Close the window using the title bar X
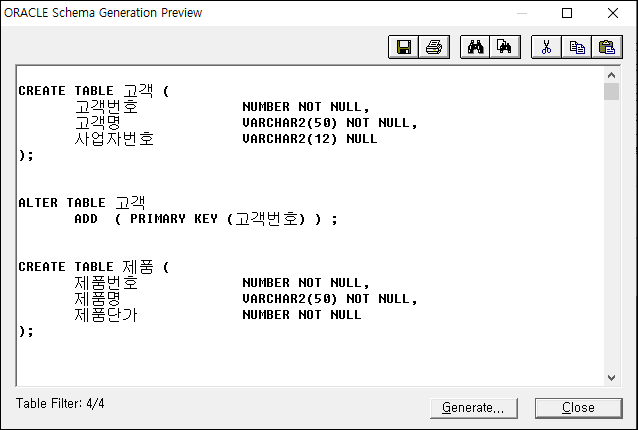 (x=613, y=13)
